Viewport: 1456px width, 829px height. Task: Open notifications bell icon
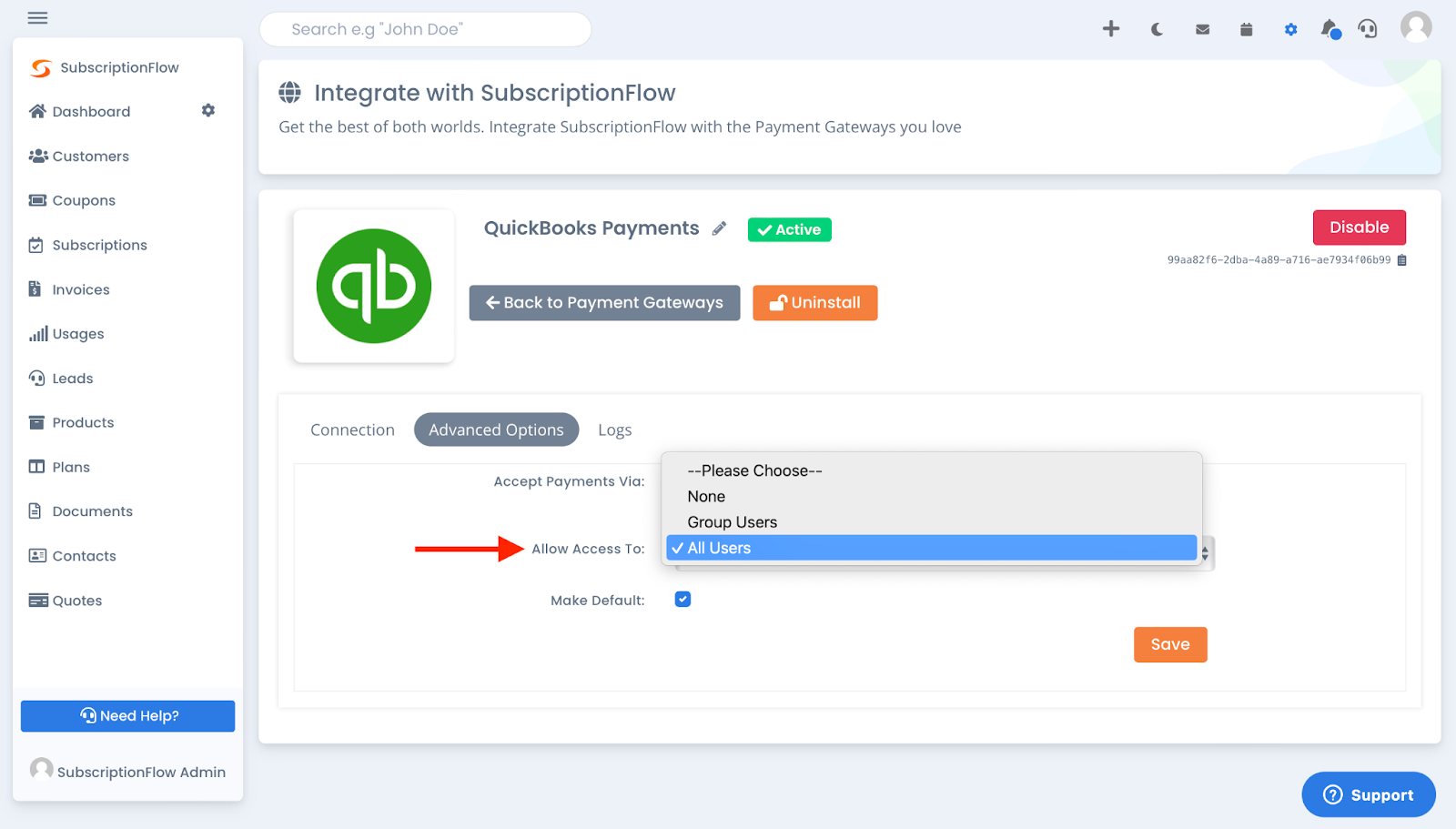[x=1330, y=29]
